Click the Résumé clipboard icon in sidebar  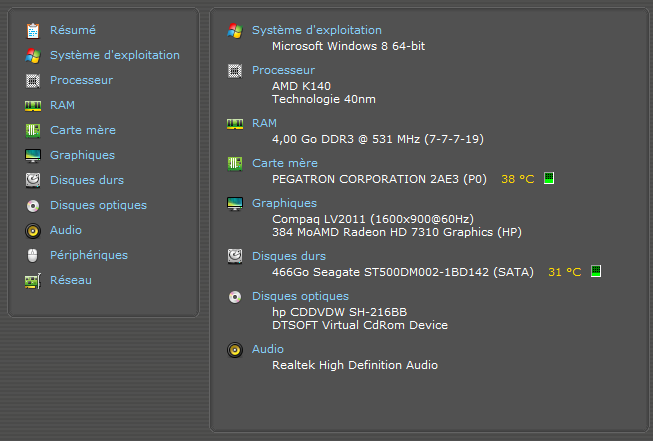click(x=33, y=31)
